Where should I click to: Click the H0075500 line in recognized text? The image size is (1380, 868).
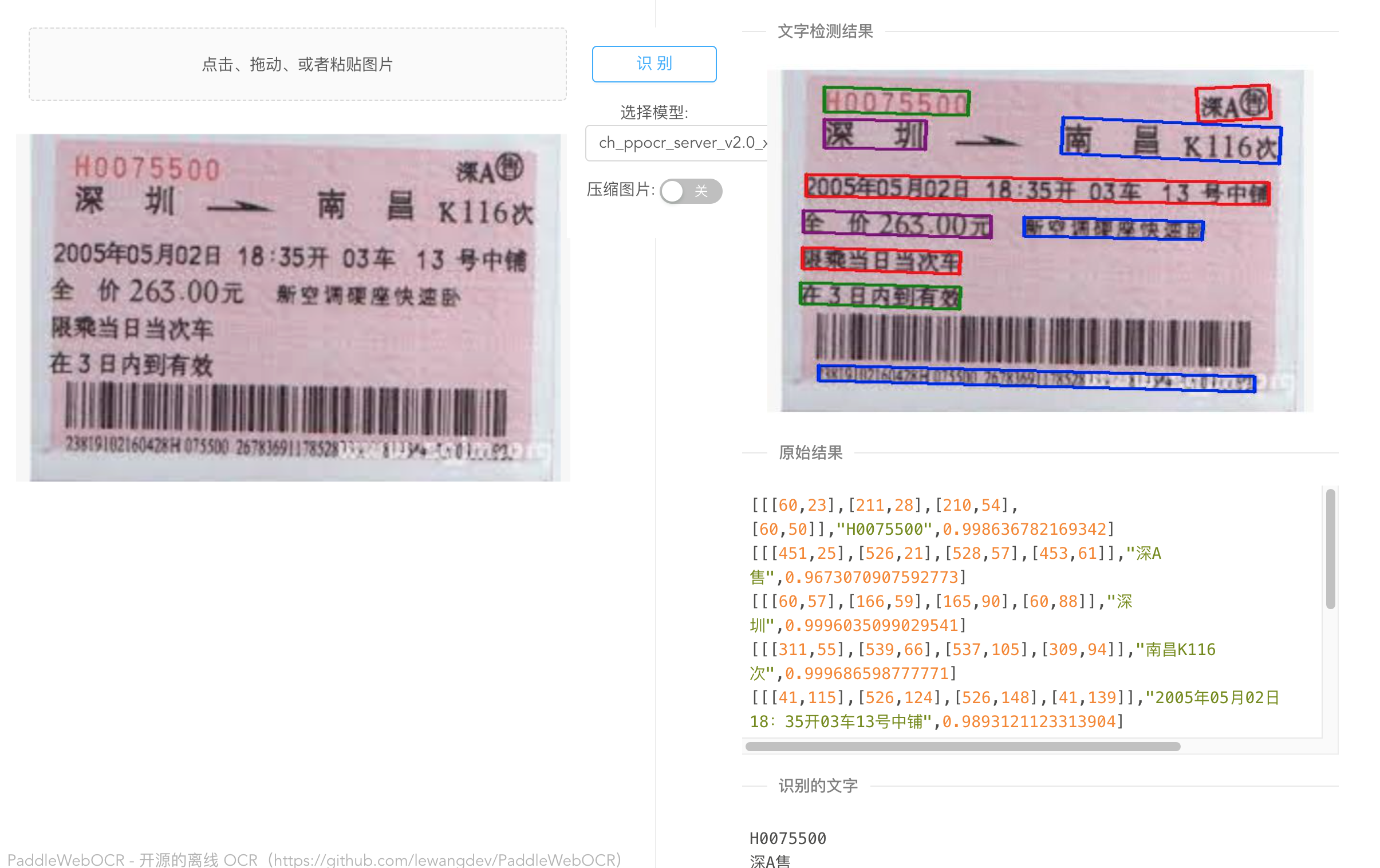pos(788,838)
